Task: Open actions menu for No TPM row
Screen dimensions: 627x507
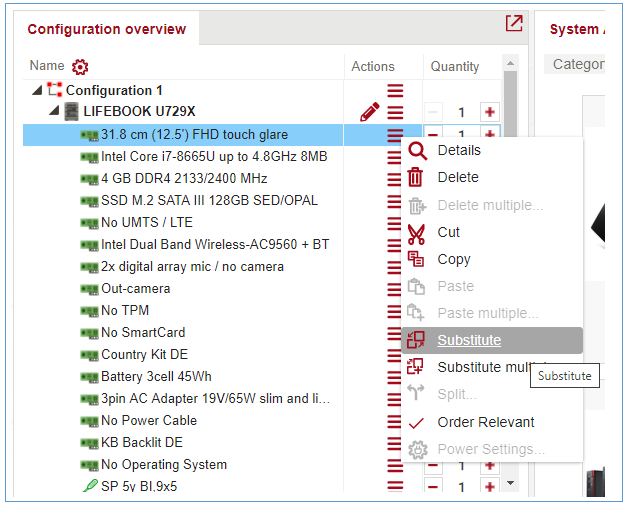Action: click(x=394, y=311)
